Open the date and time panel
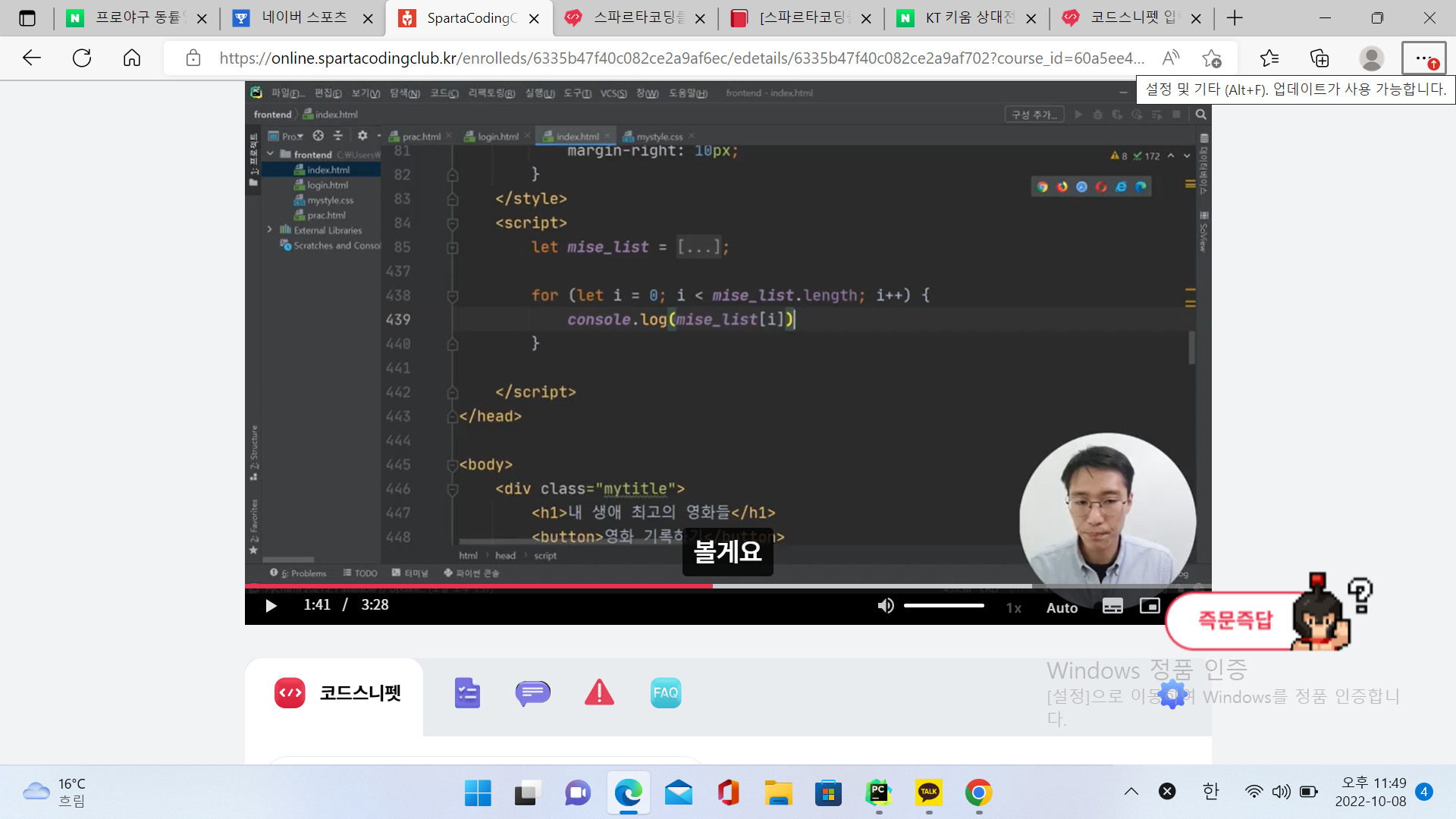Screen dimensions: 1456x819 1370,792
